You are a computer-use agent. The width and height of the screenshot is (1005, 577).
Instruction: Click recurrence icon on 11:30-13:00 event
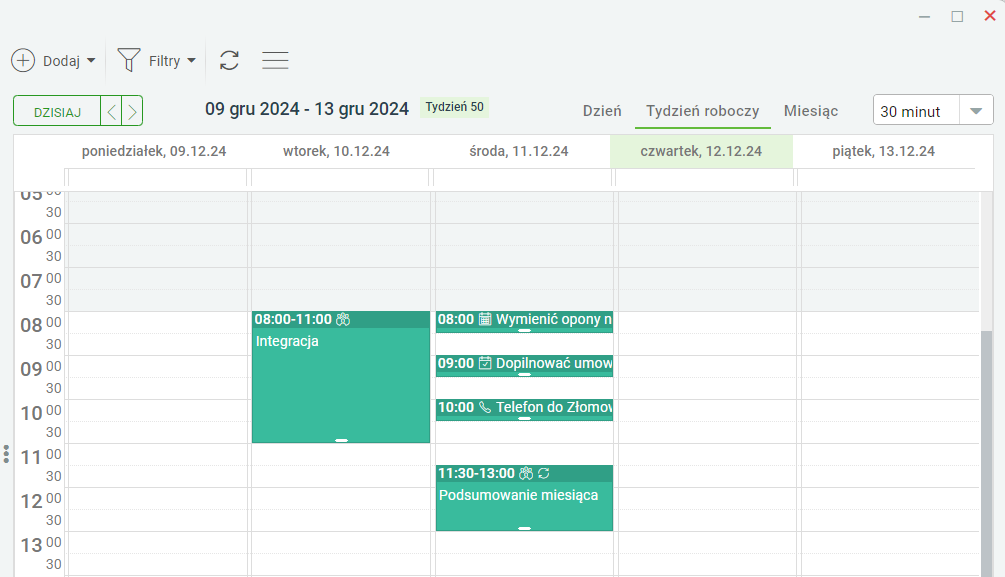click(x=544, y=473)
